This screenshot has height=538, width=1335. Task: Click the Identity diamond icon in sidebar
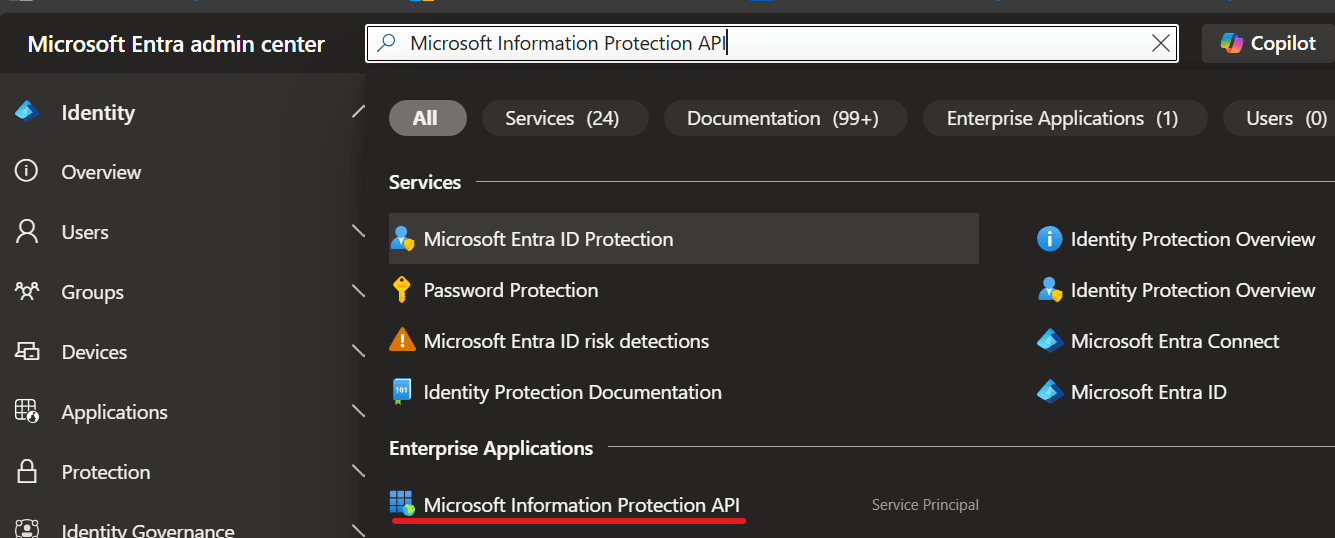26,113
